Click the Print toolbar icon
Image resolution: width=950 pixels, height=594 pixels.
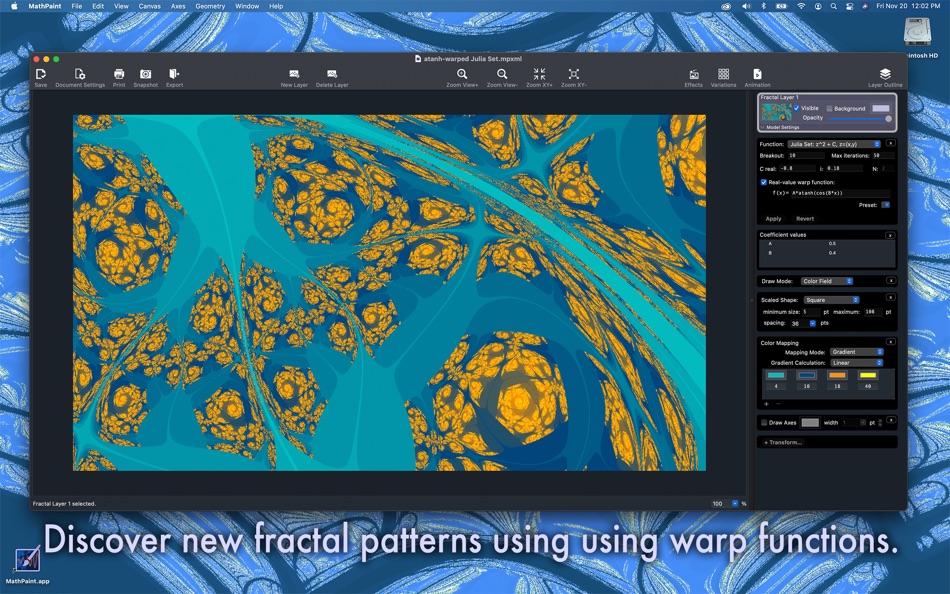coord(119,74)
